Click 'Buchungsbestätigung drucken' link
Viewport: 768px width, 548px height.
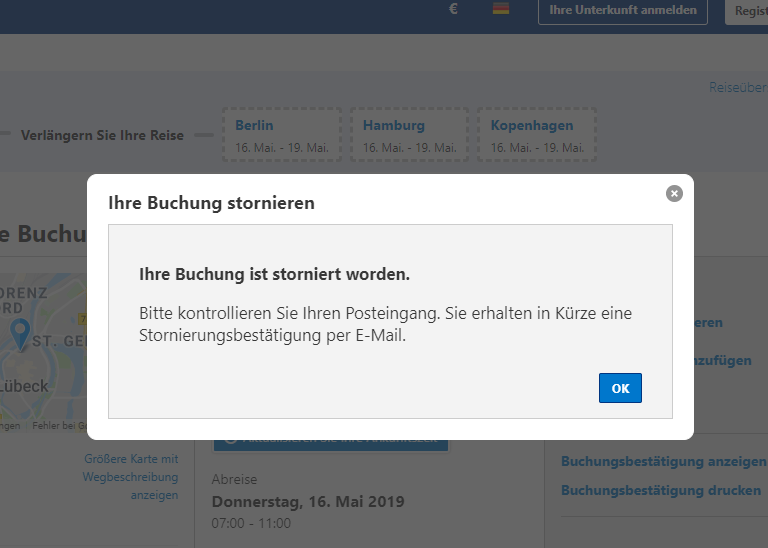click(661, 490)
